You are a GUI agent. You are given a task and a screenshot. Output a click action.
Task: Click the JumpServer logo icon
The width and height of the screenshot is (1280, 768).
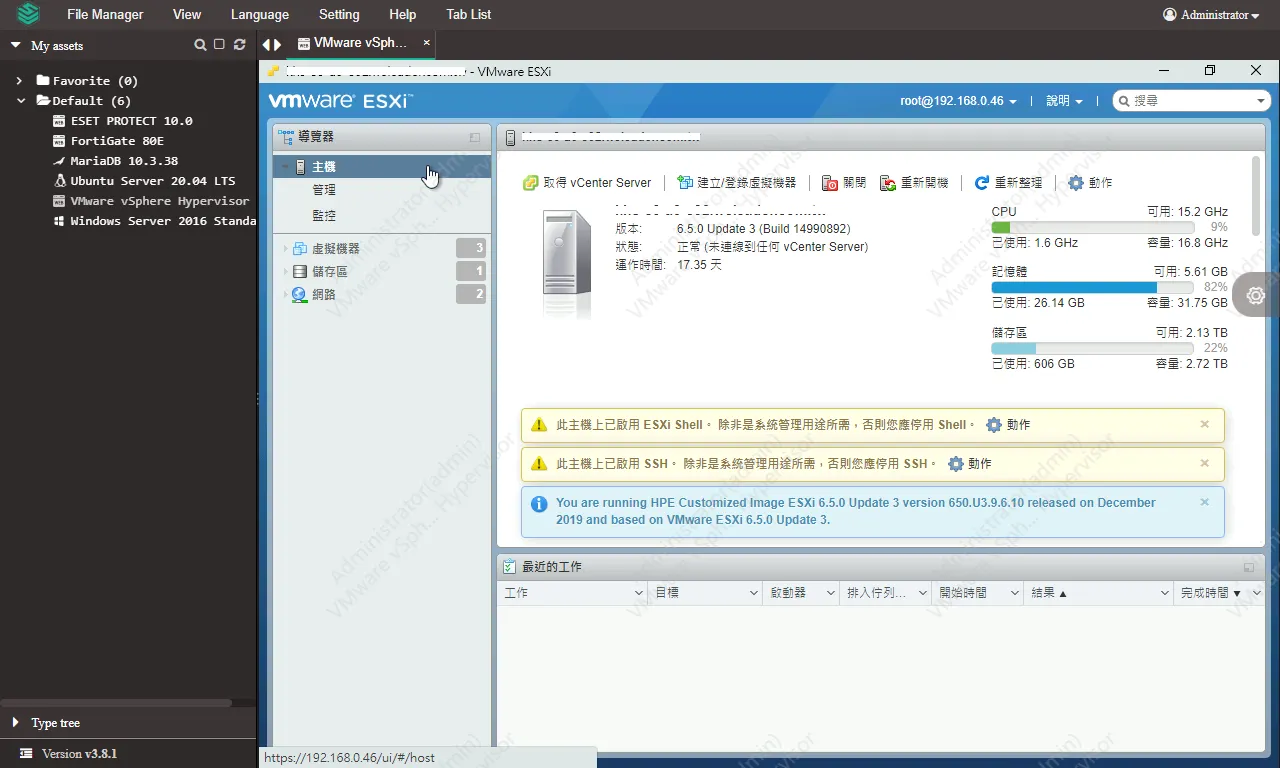(x=28, y=15)
